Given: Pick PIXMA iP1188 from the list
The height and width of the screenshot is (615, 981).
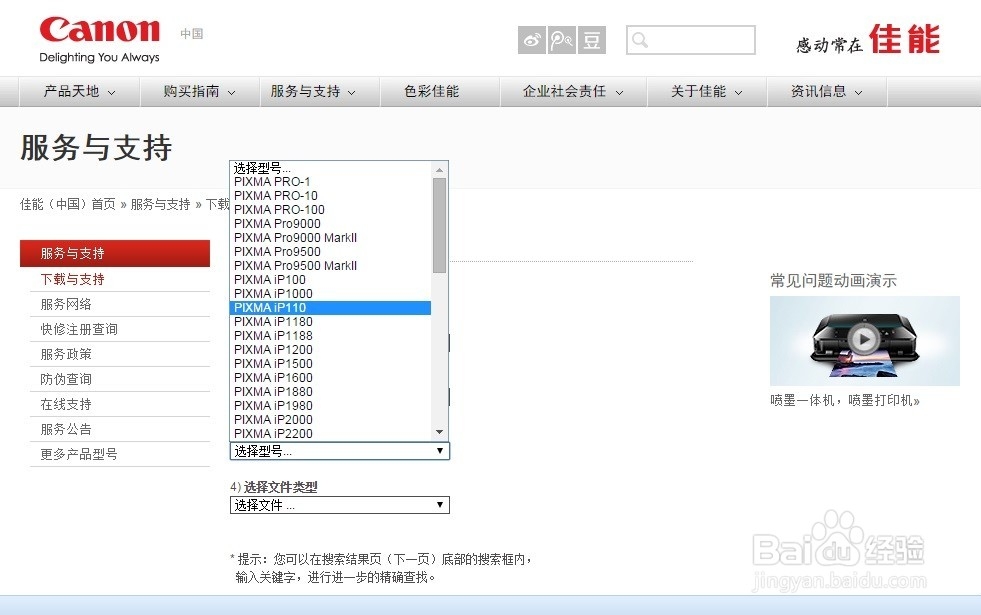Looking at the screenshot, I should pyautogui.click(x=331, y=336).
